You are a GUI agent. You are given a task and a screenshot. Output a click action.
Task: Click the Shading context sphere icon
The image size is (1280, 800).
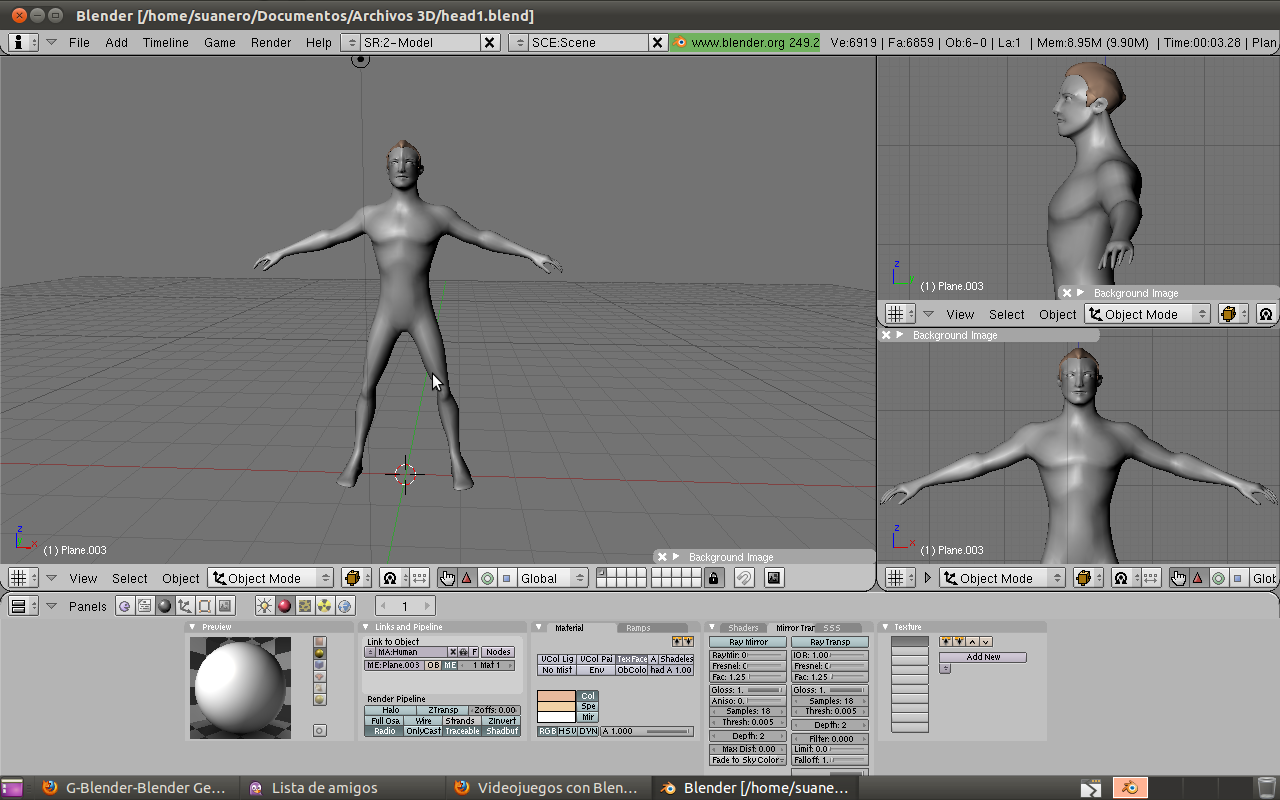tap(165, 606)
